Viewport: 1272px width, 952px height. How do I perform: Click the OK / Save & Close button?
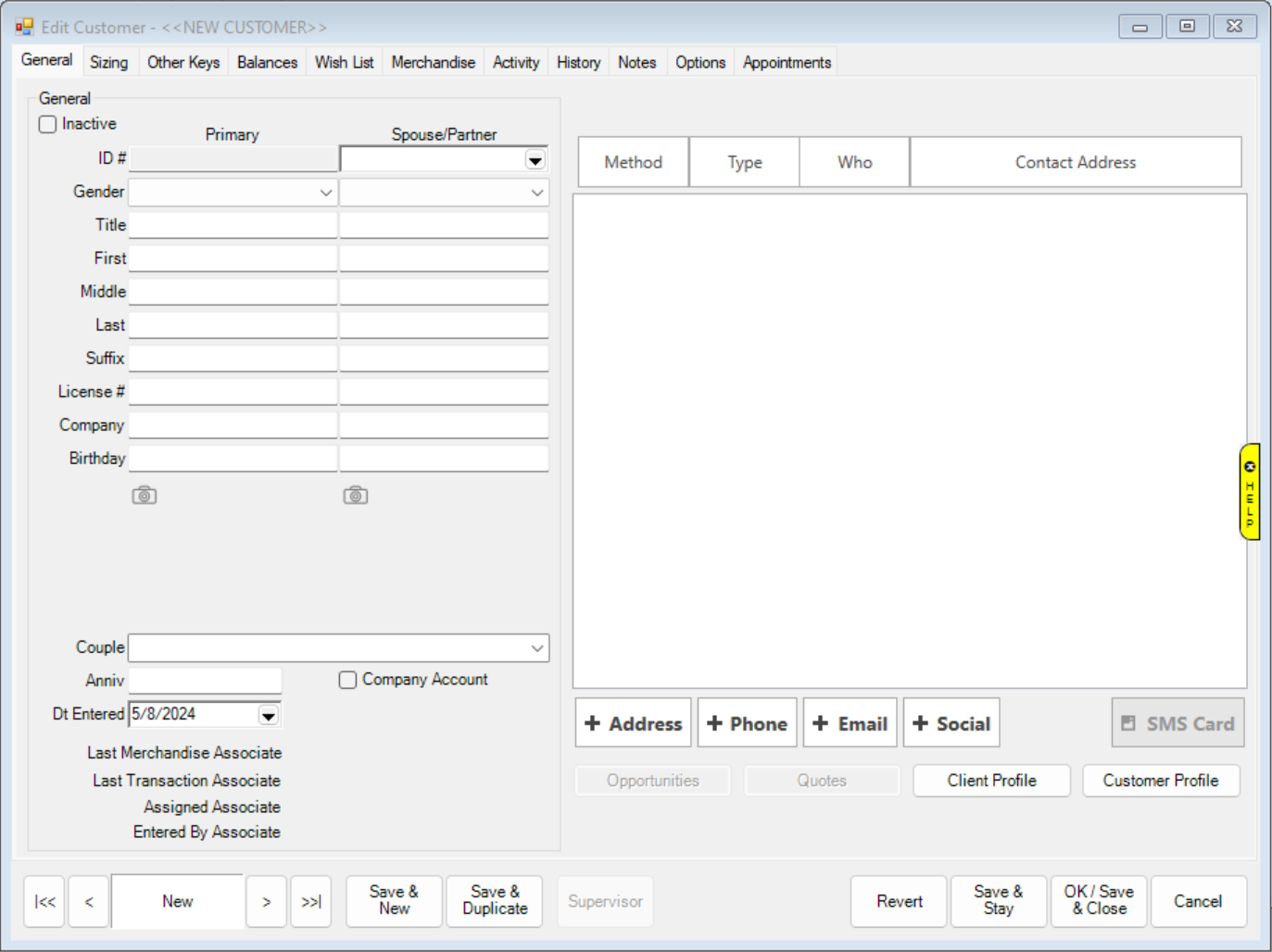[x=1099, y=900]
